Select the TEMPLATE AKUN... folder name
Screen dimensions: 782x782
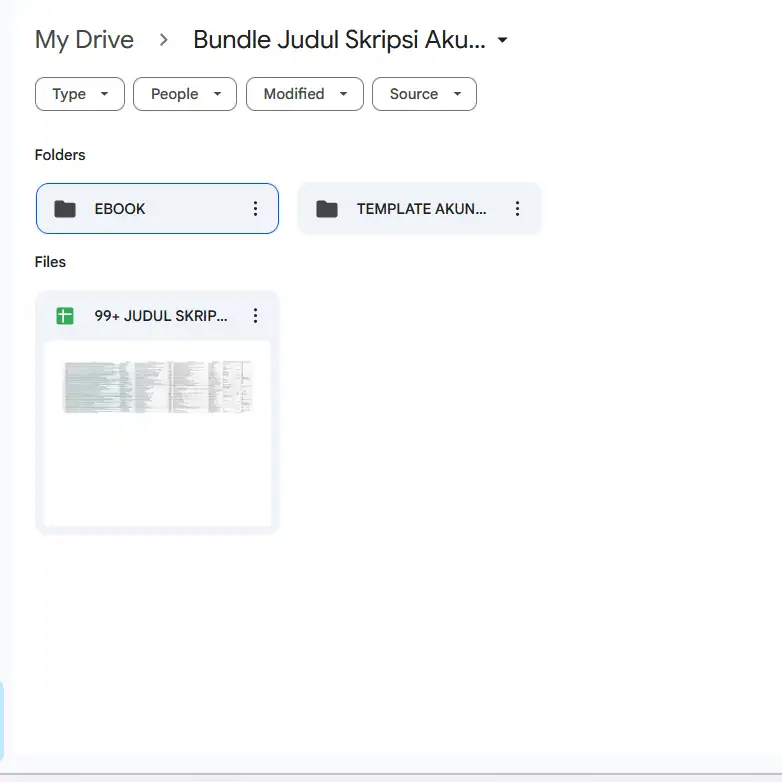tap(421, 209)
